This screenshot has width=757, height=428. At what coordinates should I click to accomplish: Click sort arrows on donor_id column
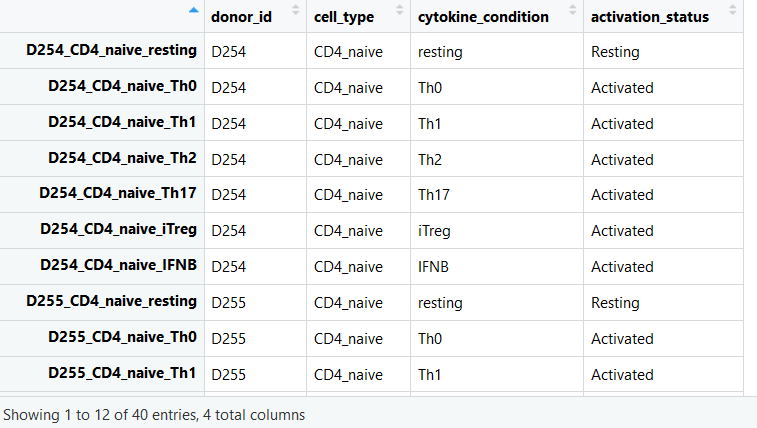point(295,10)
